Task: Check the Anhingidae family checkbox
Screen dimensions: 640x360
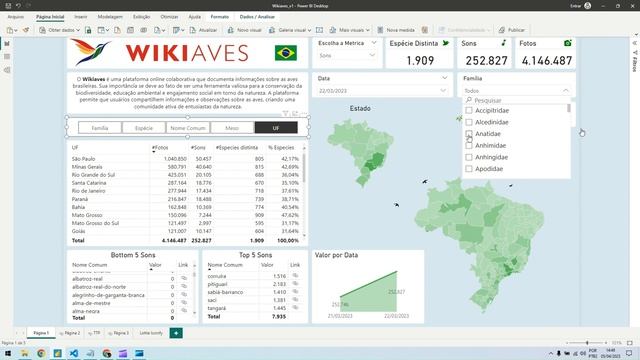Action: coord(469,157)
